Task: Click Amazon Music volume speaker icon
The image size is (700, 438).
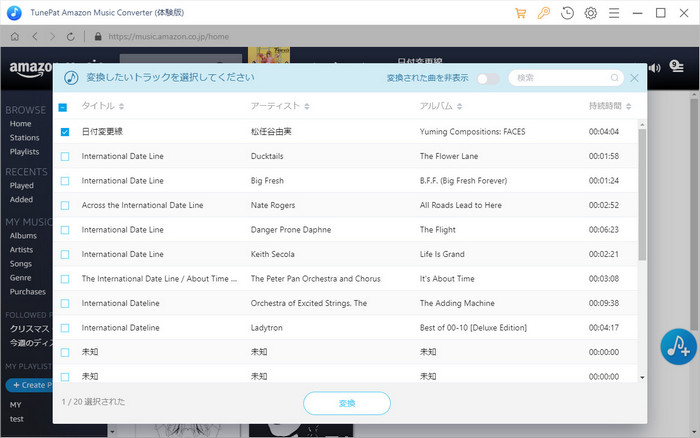Action: [654, 68]
